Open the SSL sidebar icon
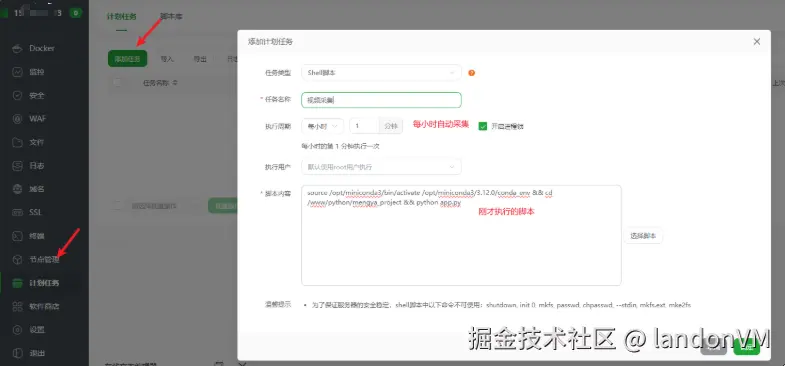Screen dimensions: 785x366 tap(18, 212)
